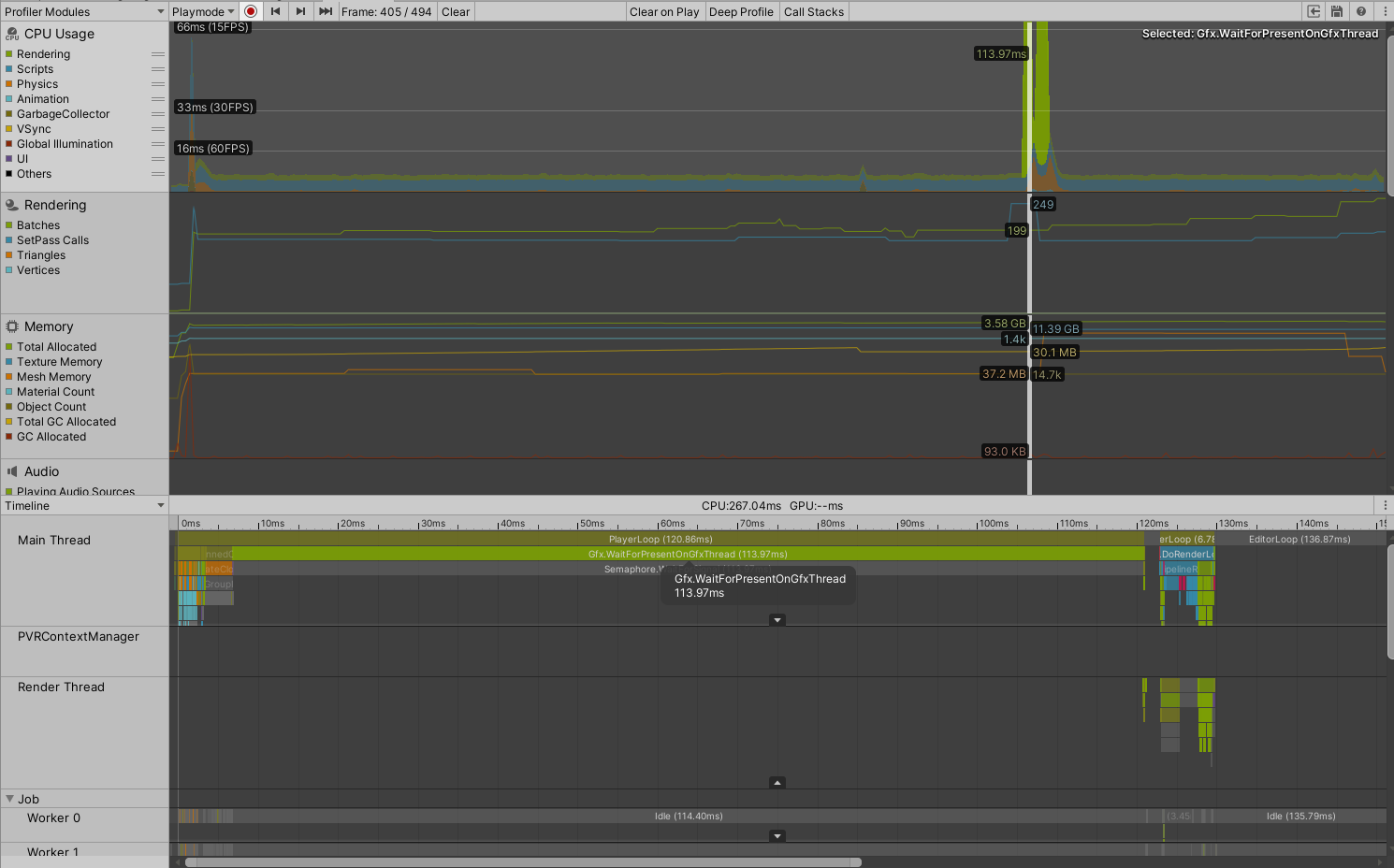This screenshot has width=1394, height=868.
Task: Select the Gfx.WaitForPresentOnGfxThread timeline bar
Action: [x=688, y=554]
